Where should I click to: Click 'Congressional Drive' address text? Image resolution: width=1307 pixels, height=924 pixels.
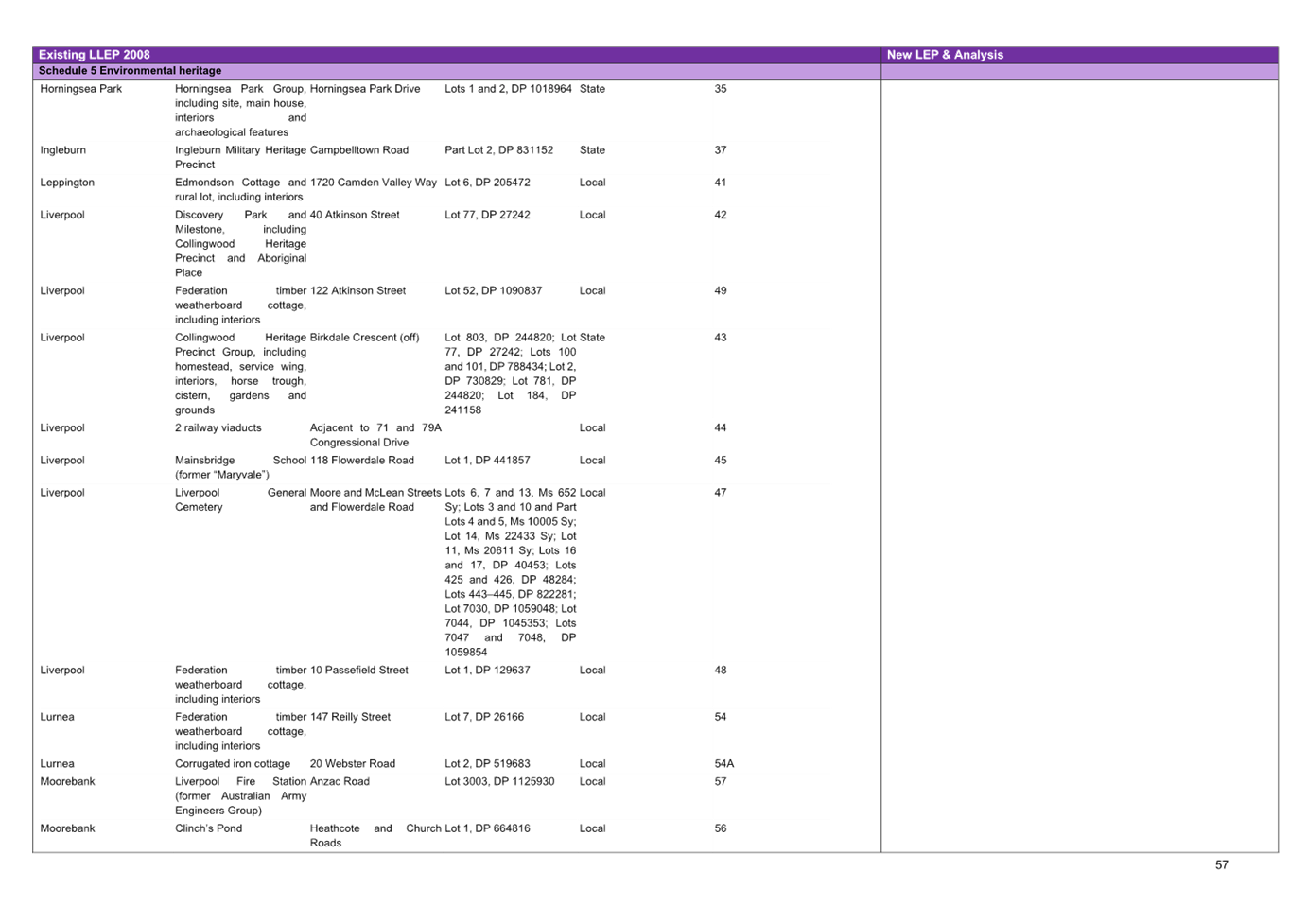click(359, 443)
